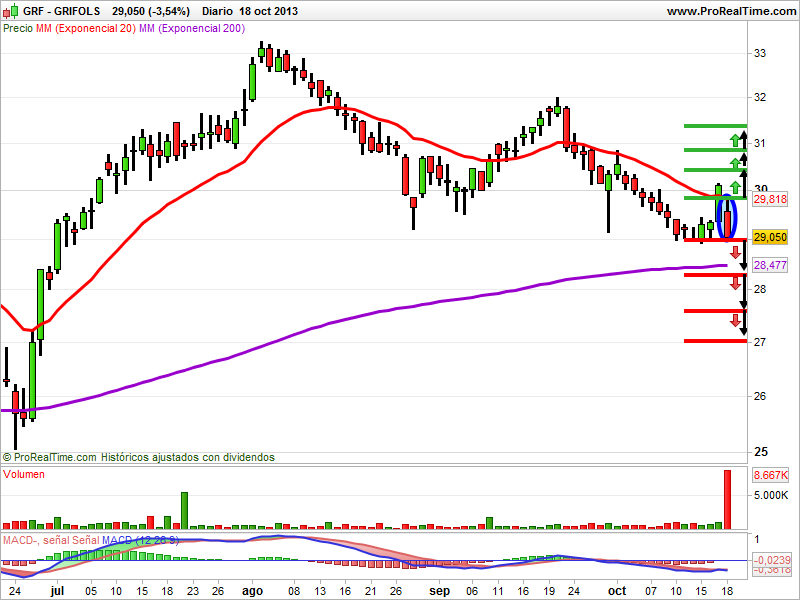
Task: Click the sep month label on time axis
Action: tap(439, 591)
